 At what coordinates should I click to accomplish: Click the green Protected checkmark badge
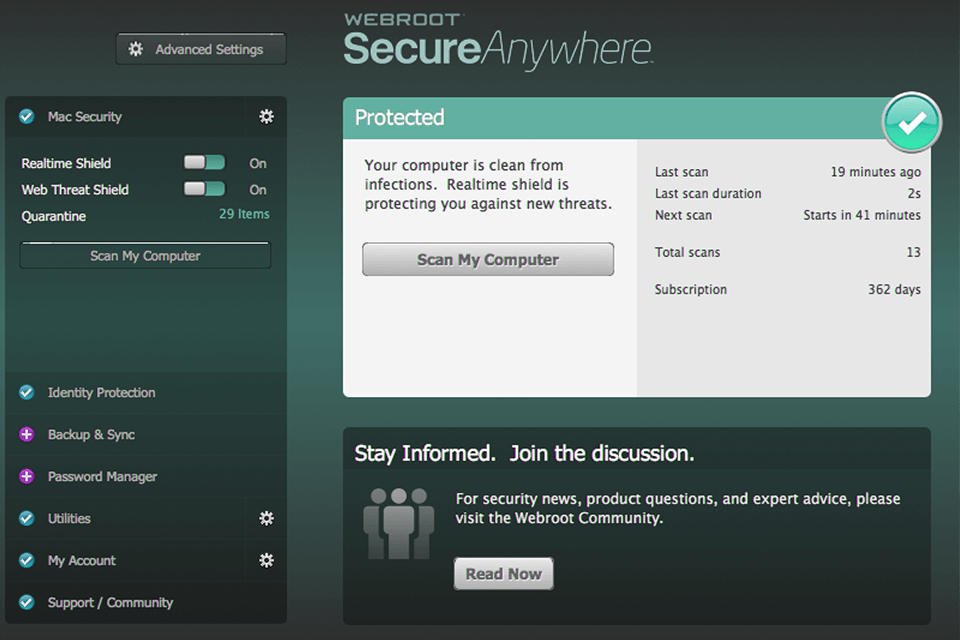911,123
